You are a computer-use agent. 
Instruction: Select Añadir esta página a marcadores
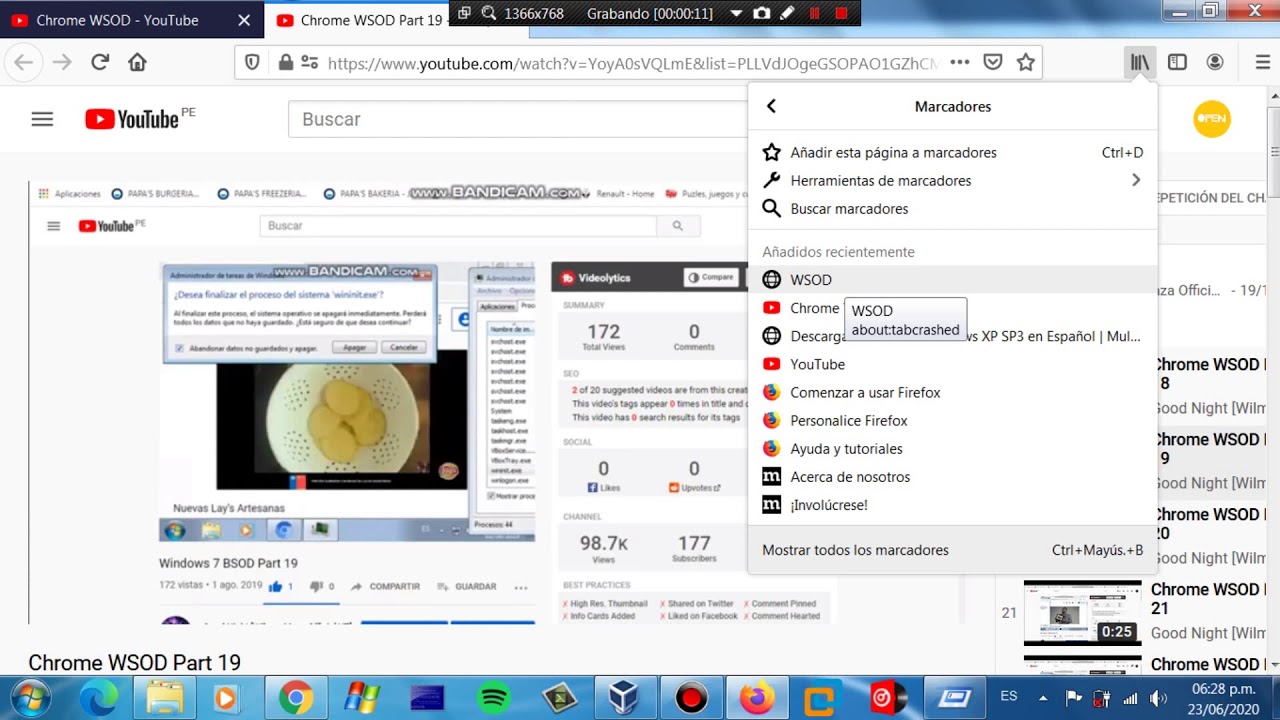click(x=953, y=152)
